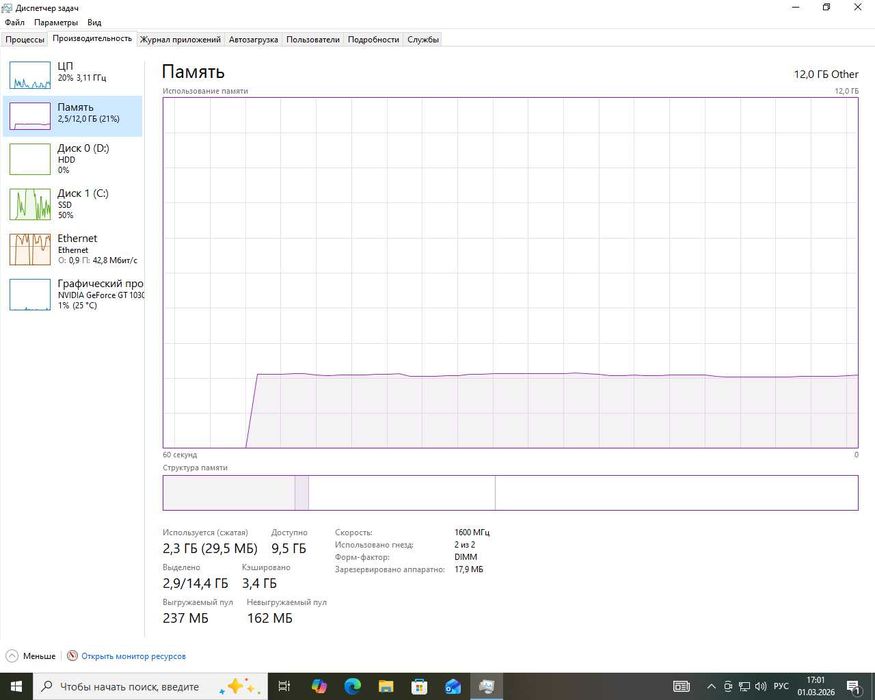Click the Скорость value 1600 МГц

pos(472,533)
